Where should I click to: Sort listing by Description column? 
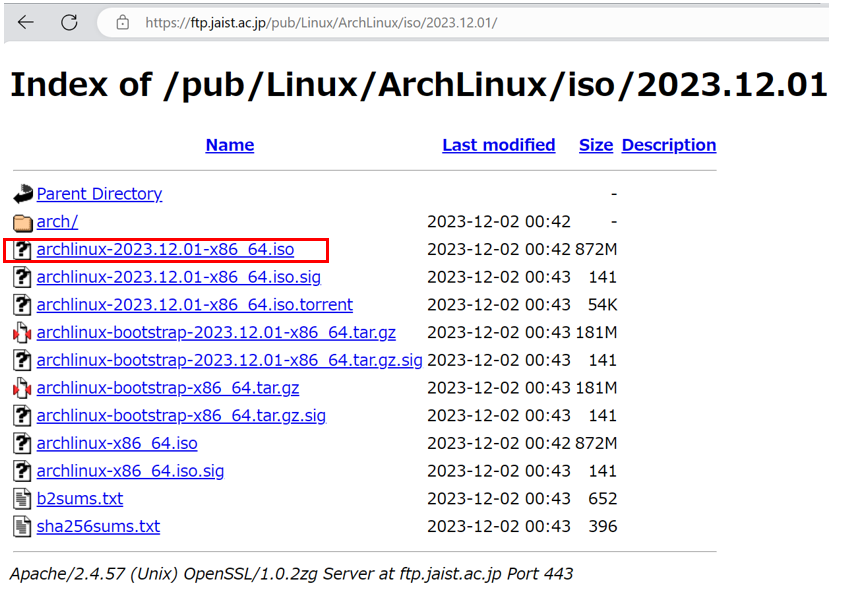click(x=669, y=145)
